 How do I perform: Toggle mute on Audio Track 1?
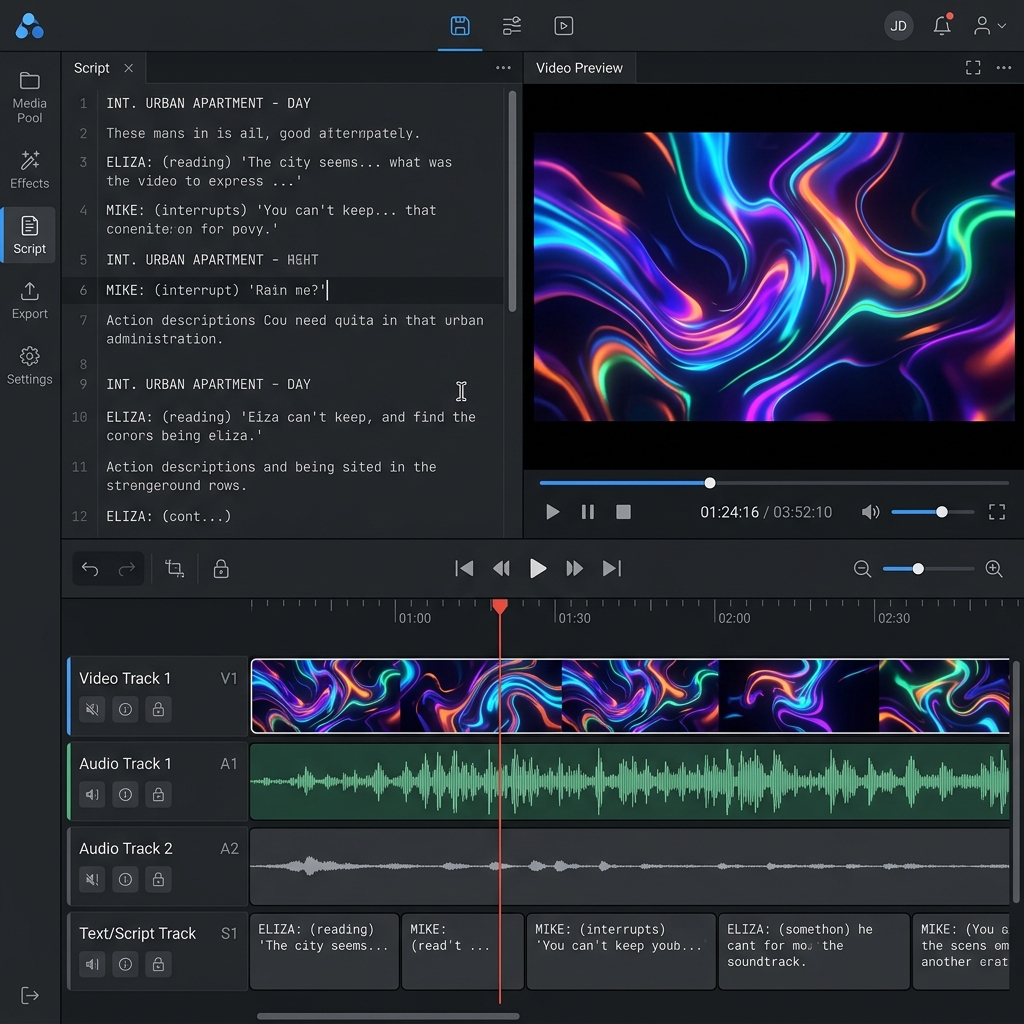[92, 794]
